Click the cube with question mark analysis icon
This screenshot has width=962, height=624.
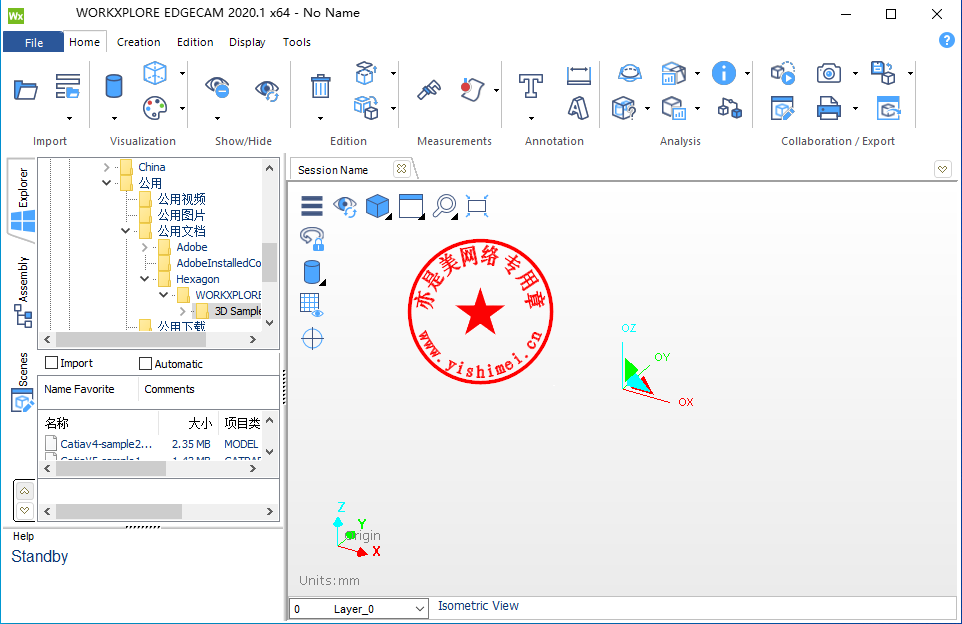[624, 109]
